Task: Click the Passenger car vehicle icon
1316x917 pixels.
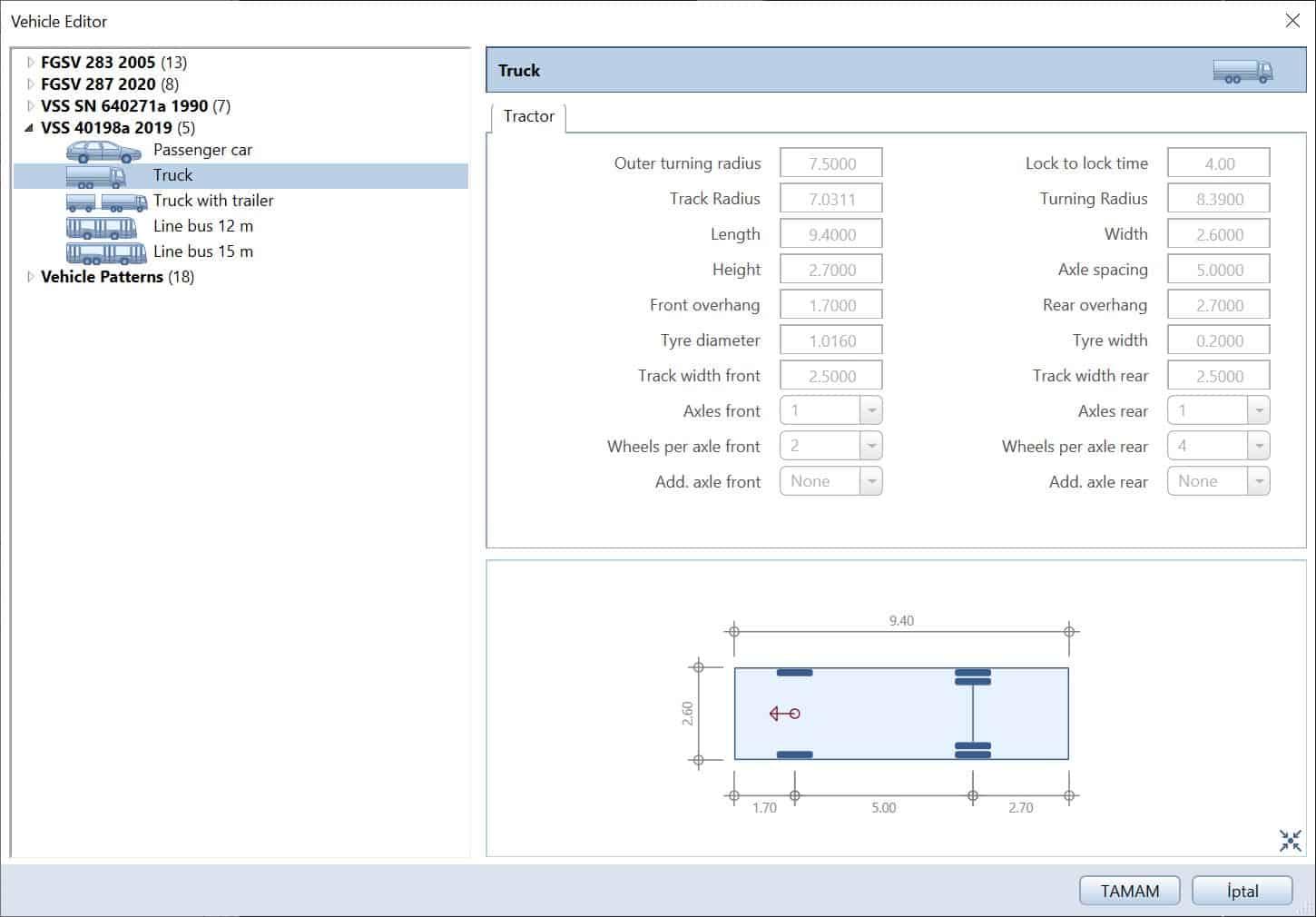Action: [x=103, y=151]
